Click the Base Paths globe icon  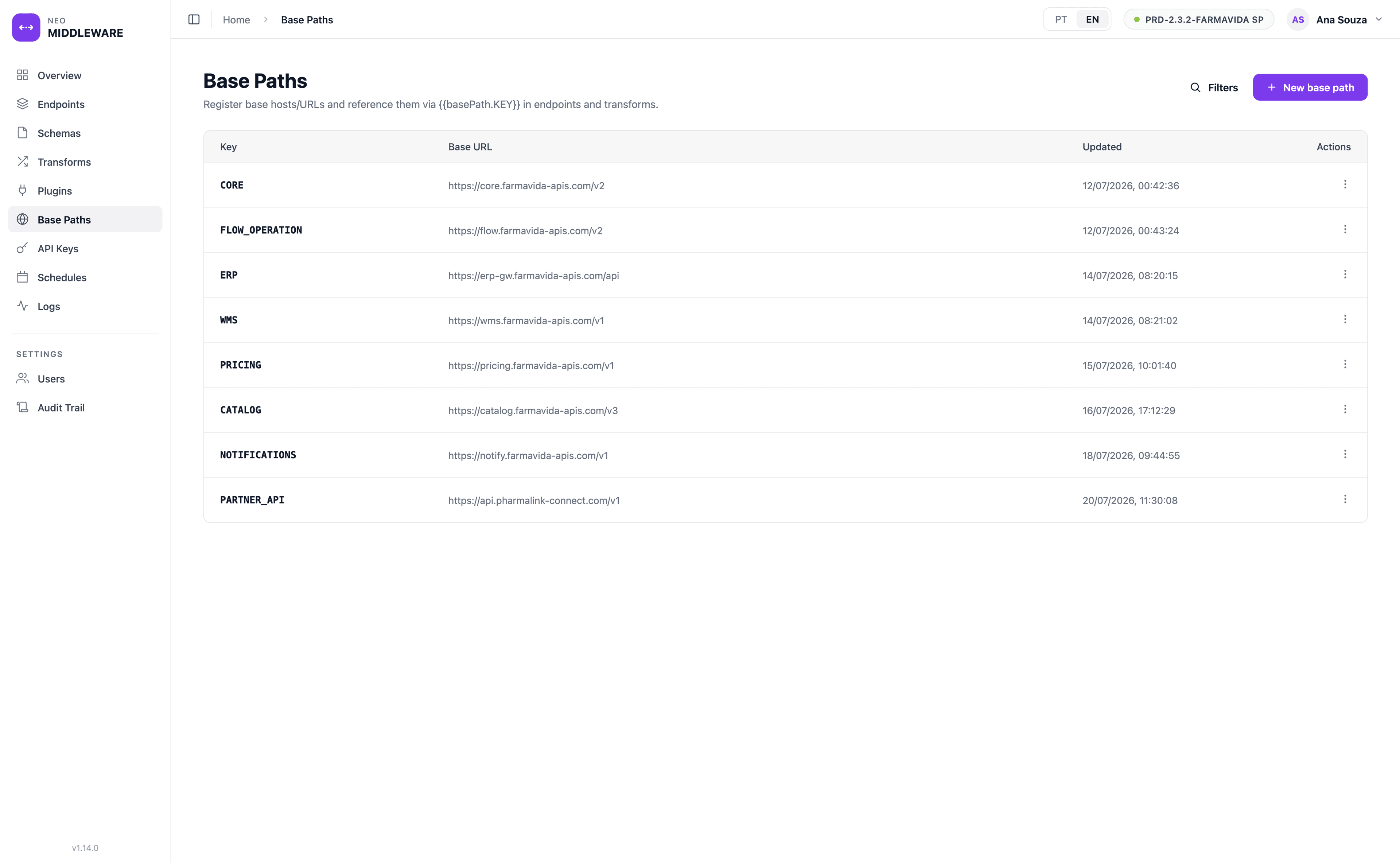pos(22,219)
